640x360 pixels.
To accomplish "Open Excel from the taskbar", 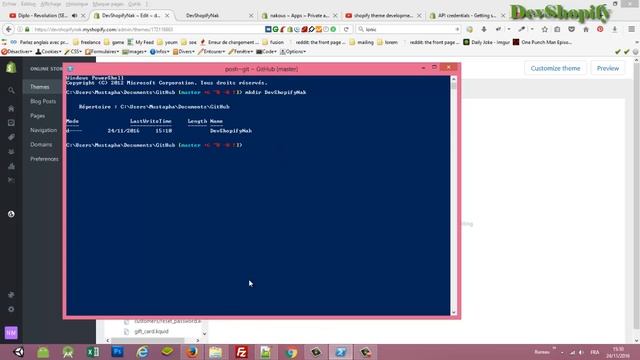I will coord(93,352).
